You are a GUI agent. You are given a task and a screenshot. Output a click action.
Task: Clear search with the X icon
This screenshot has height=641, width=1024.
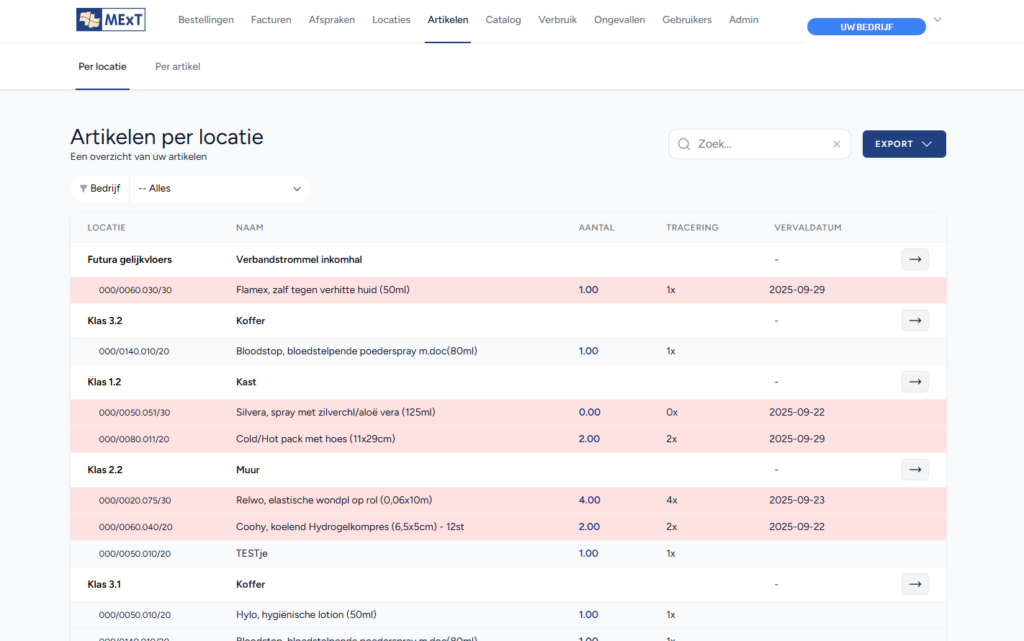[837, 144]
